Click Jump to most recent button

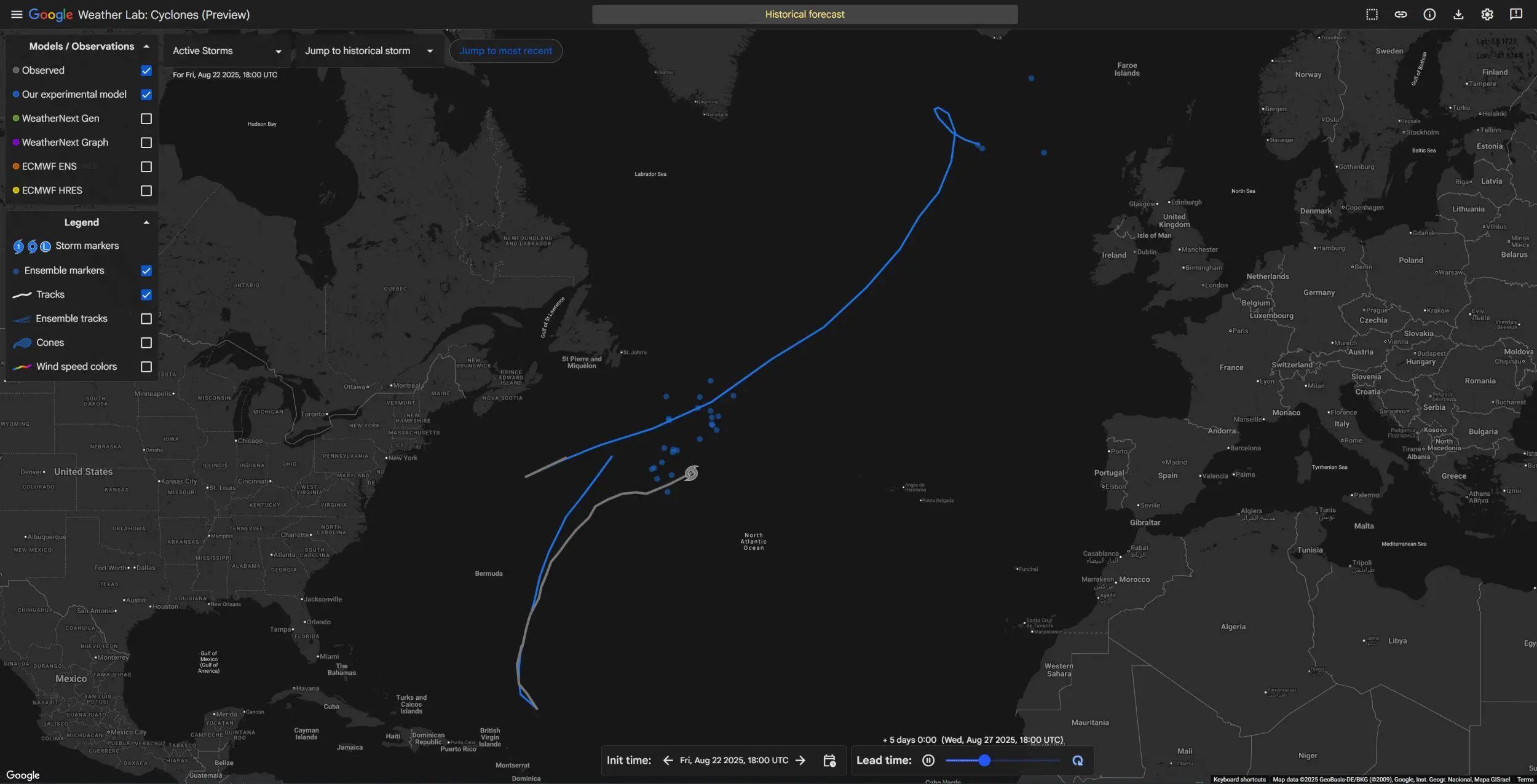(506, 51)
